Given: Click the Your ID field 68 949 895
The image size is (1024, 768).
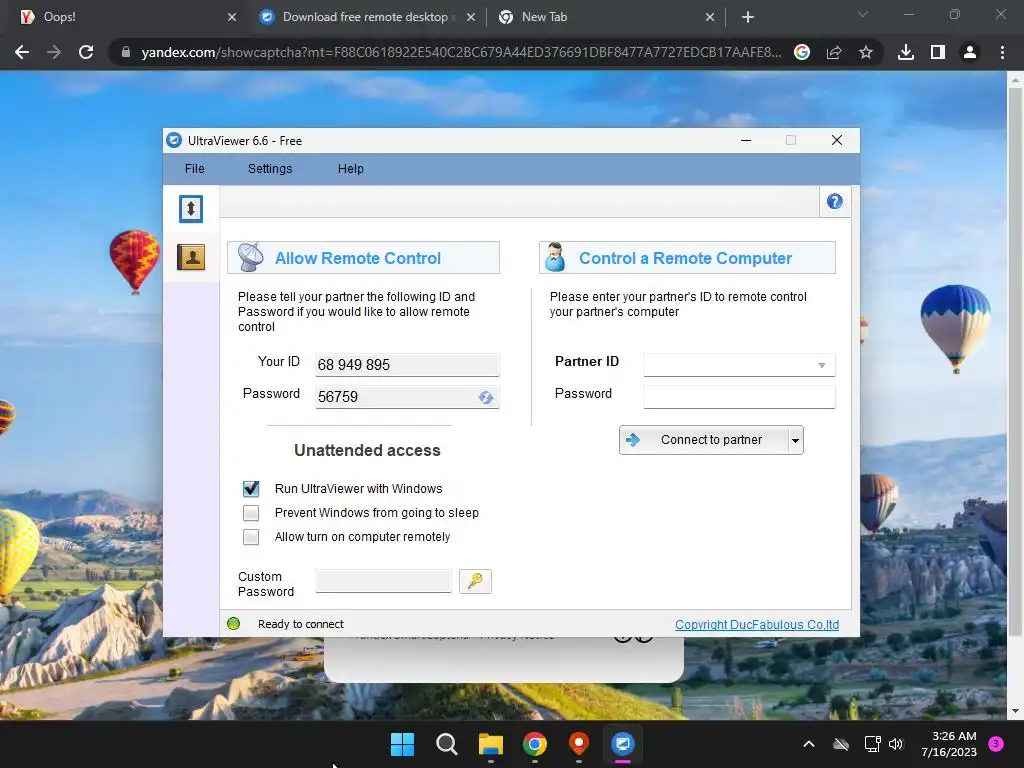Looking at the screenshot, I should click(407, 364).
